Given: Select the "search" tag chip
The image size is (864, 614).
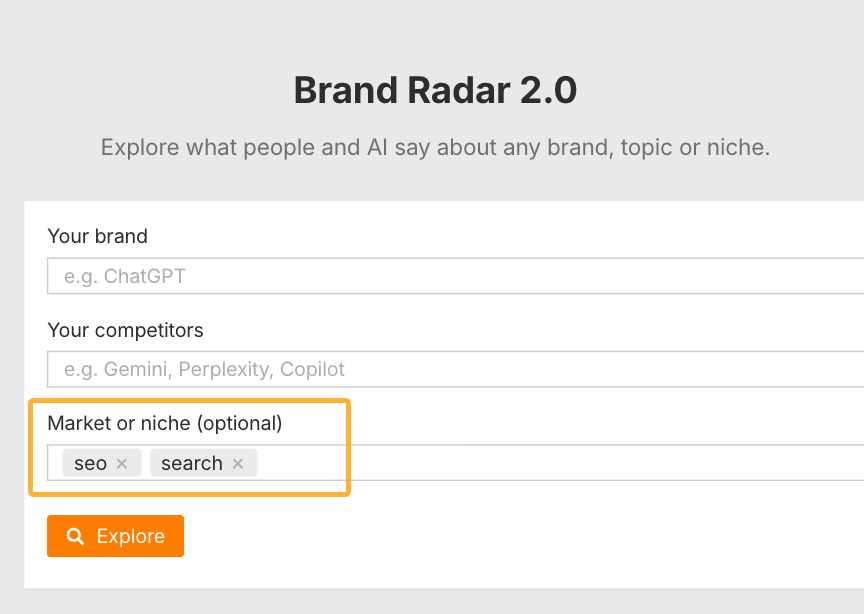Looking at the screenshot, I should (193, 463).
